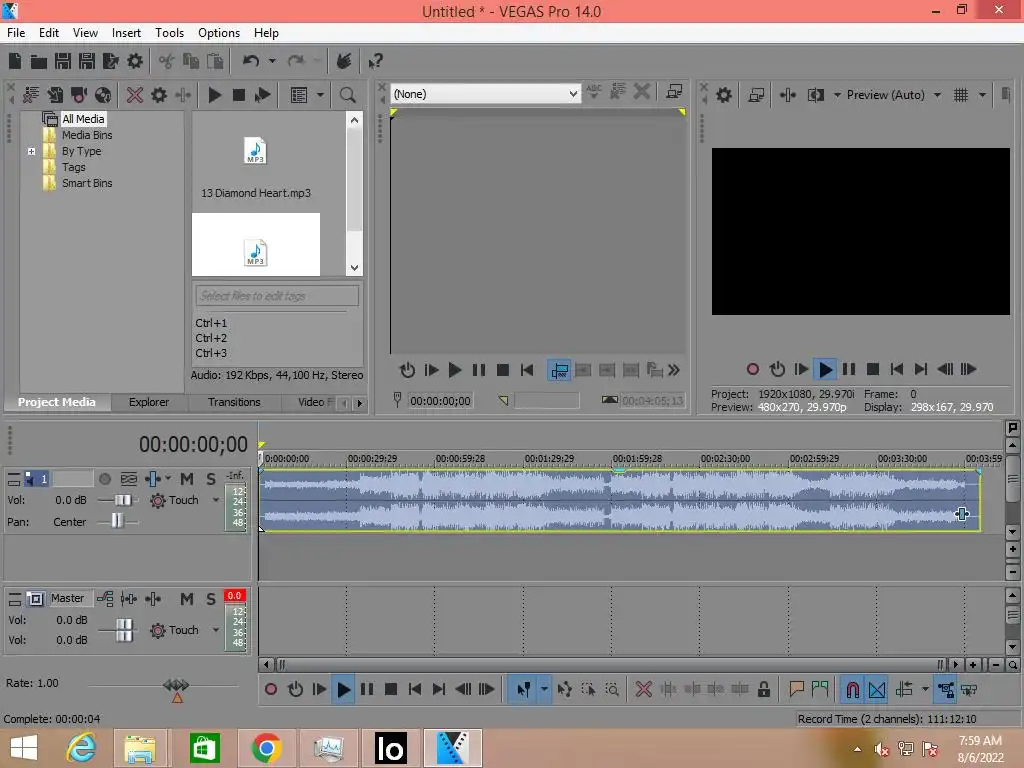Click the New Project icon in main toolbar
Image resolution: width=1024 pixels, height=768 pixels.
point(14,61)
